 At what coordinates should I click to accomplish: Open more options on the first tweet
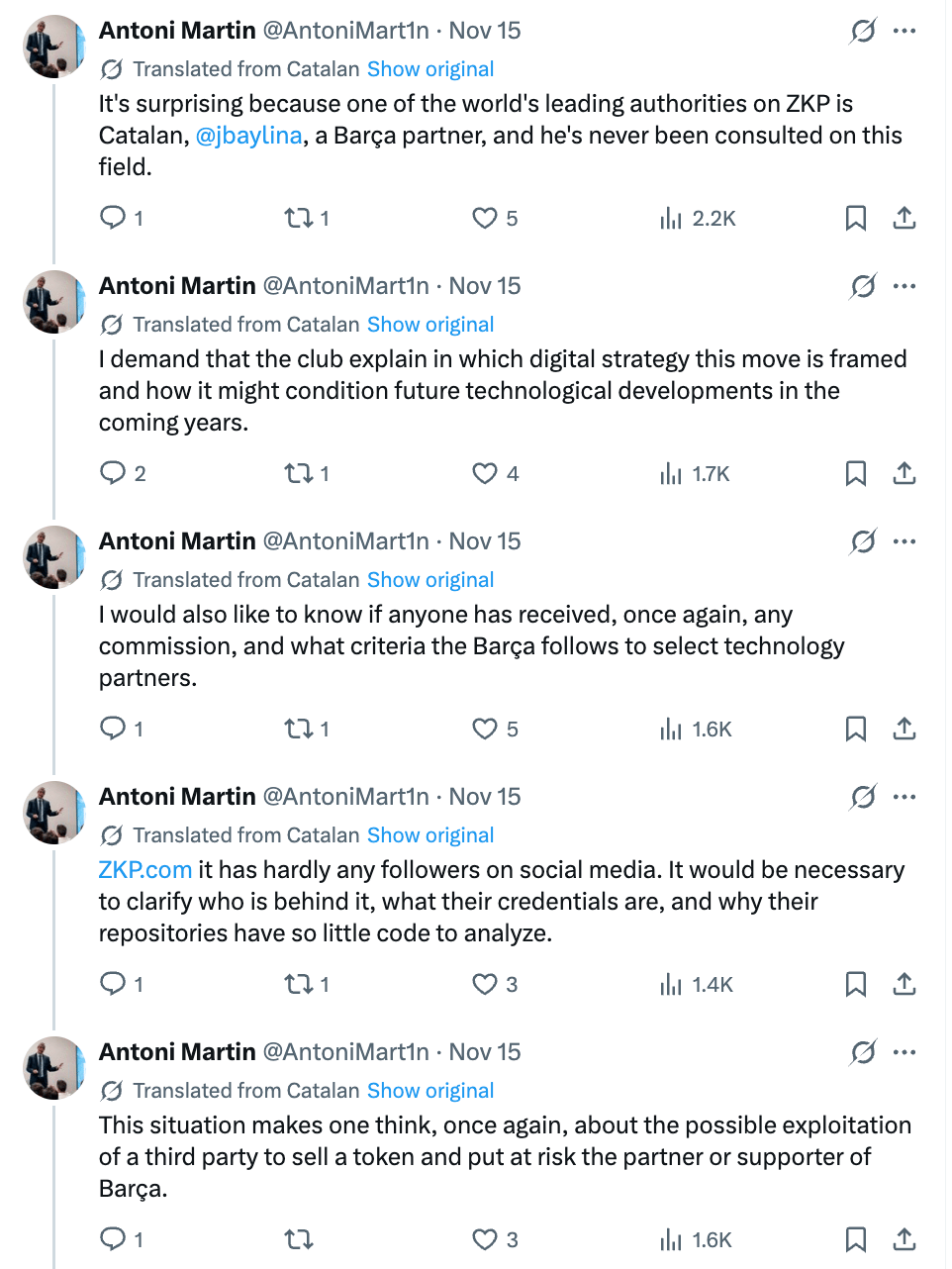tap(904, 31)
